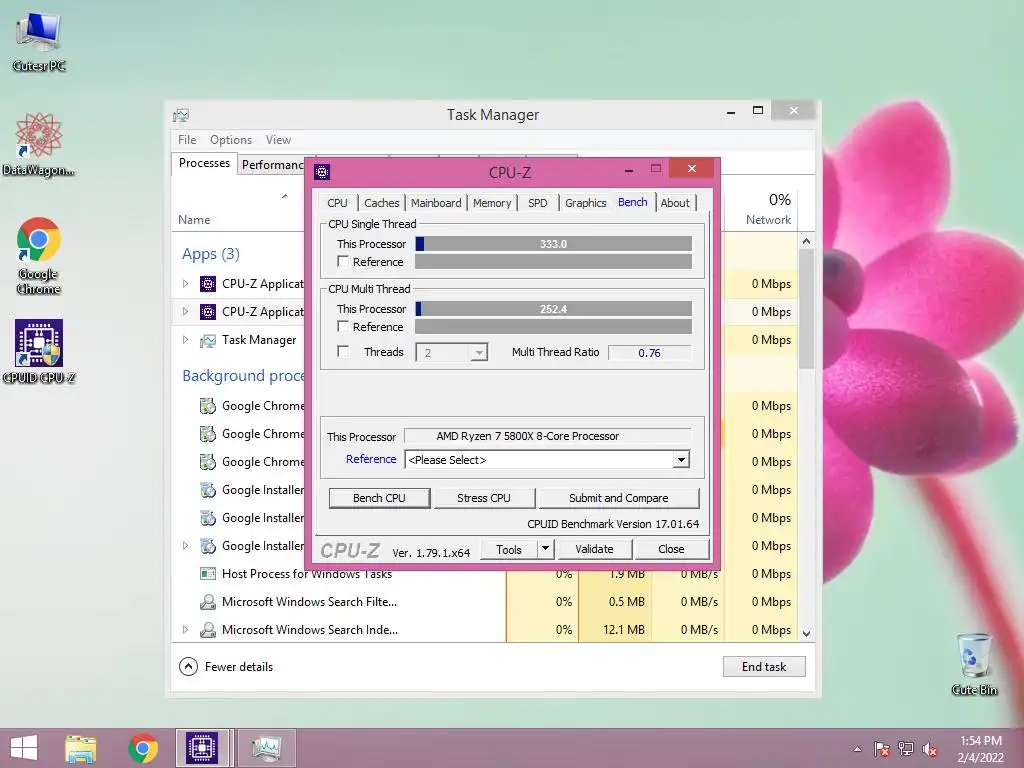The image size is (1024, 768).
Task: Click Single Thread score bar 333.0
Action: point(553,244)
